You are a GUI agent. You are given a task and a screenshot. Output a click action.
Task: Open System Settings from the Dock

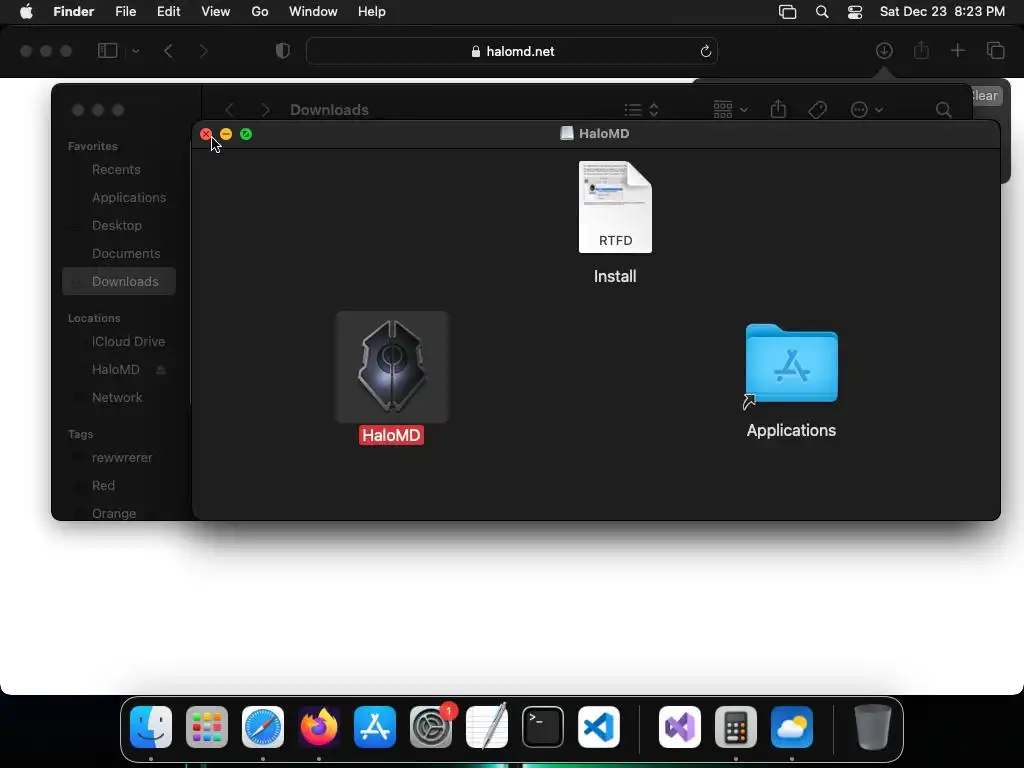pos(431,727)
